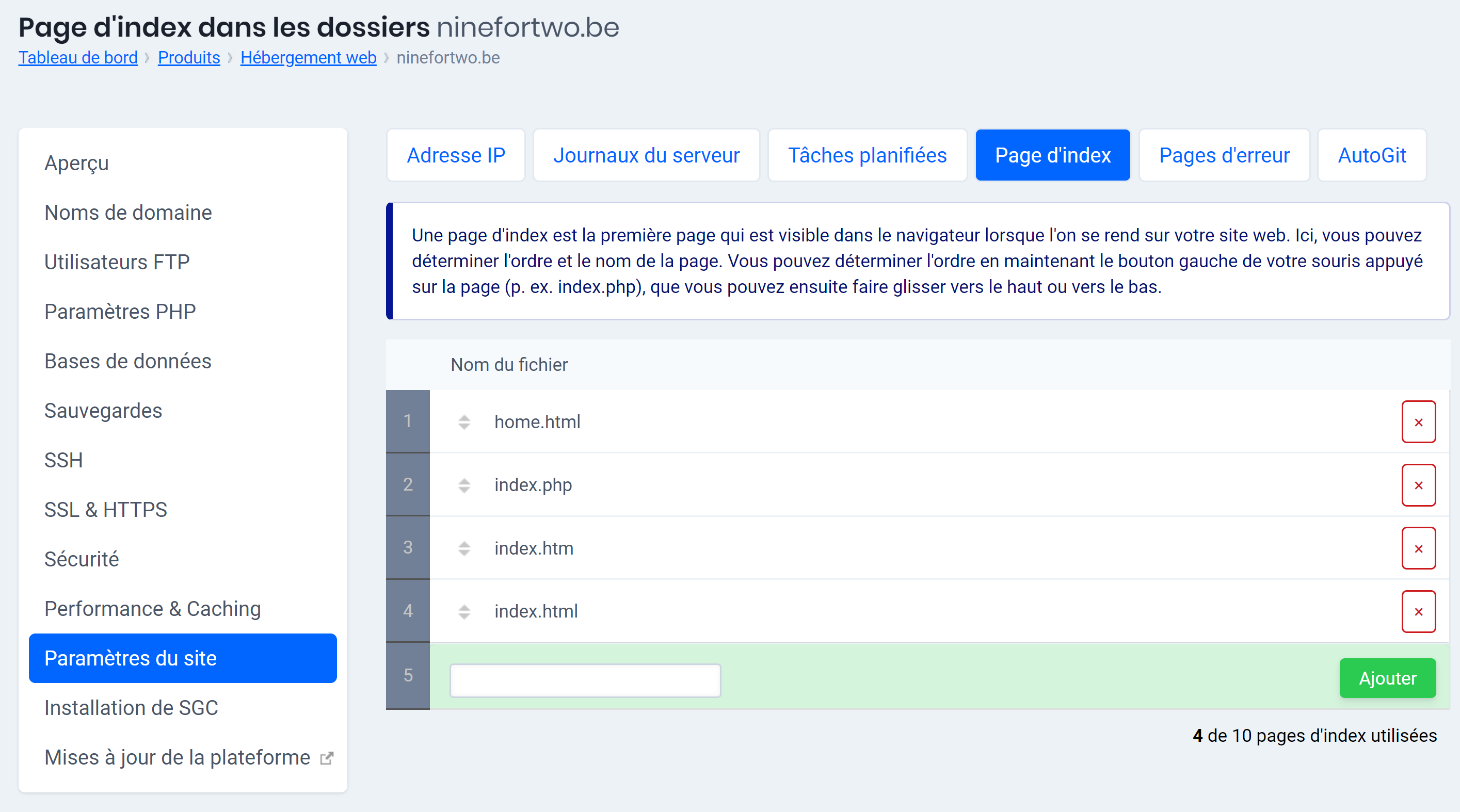Delete index.htm with the red X
Viewport: 1460px width, 812px height.
(x=1419, y=548)
